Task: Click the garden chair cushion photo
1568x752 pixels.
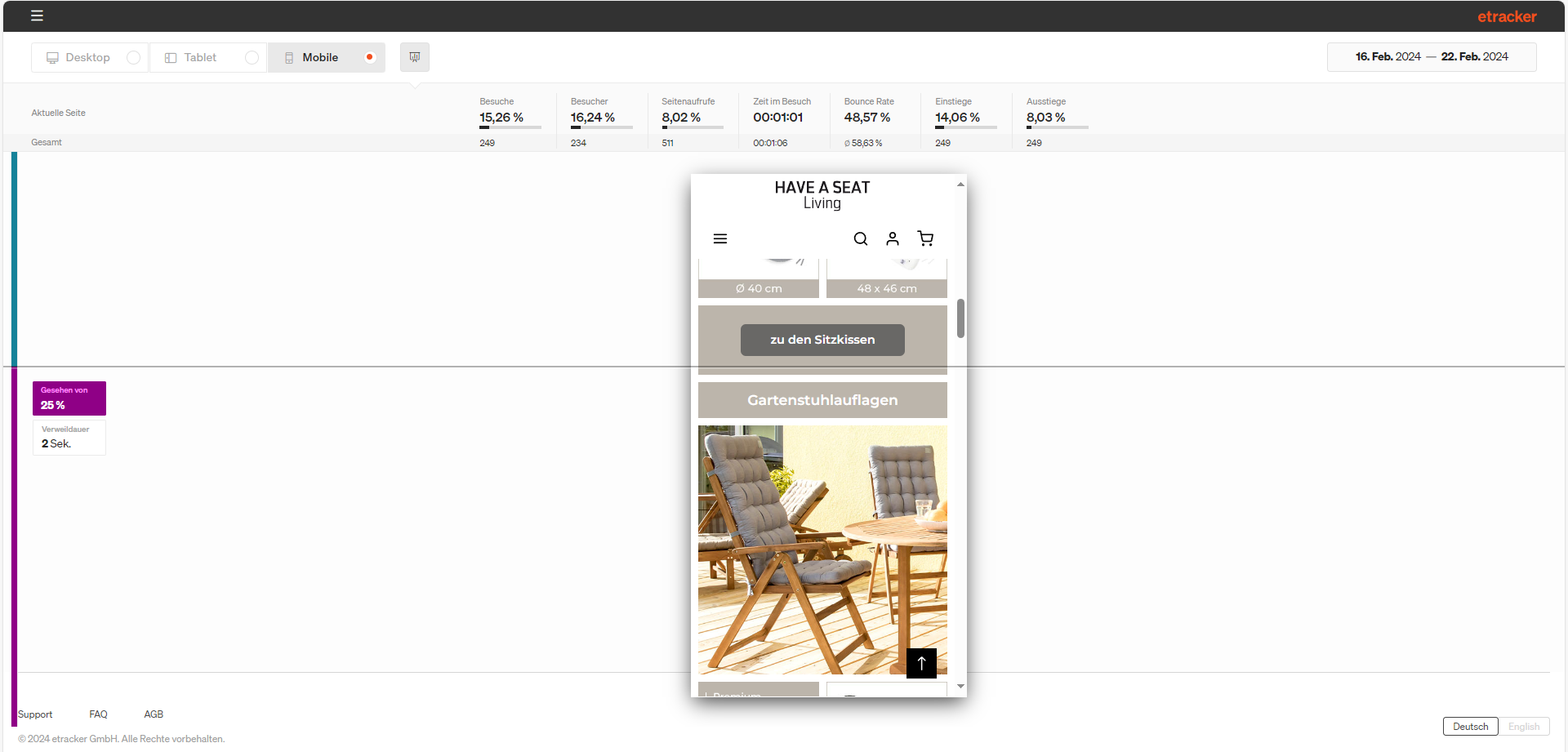Action: [x=822, y=550]
